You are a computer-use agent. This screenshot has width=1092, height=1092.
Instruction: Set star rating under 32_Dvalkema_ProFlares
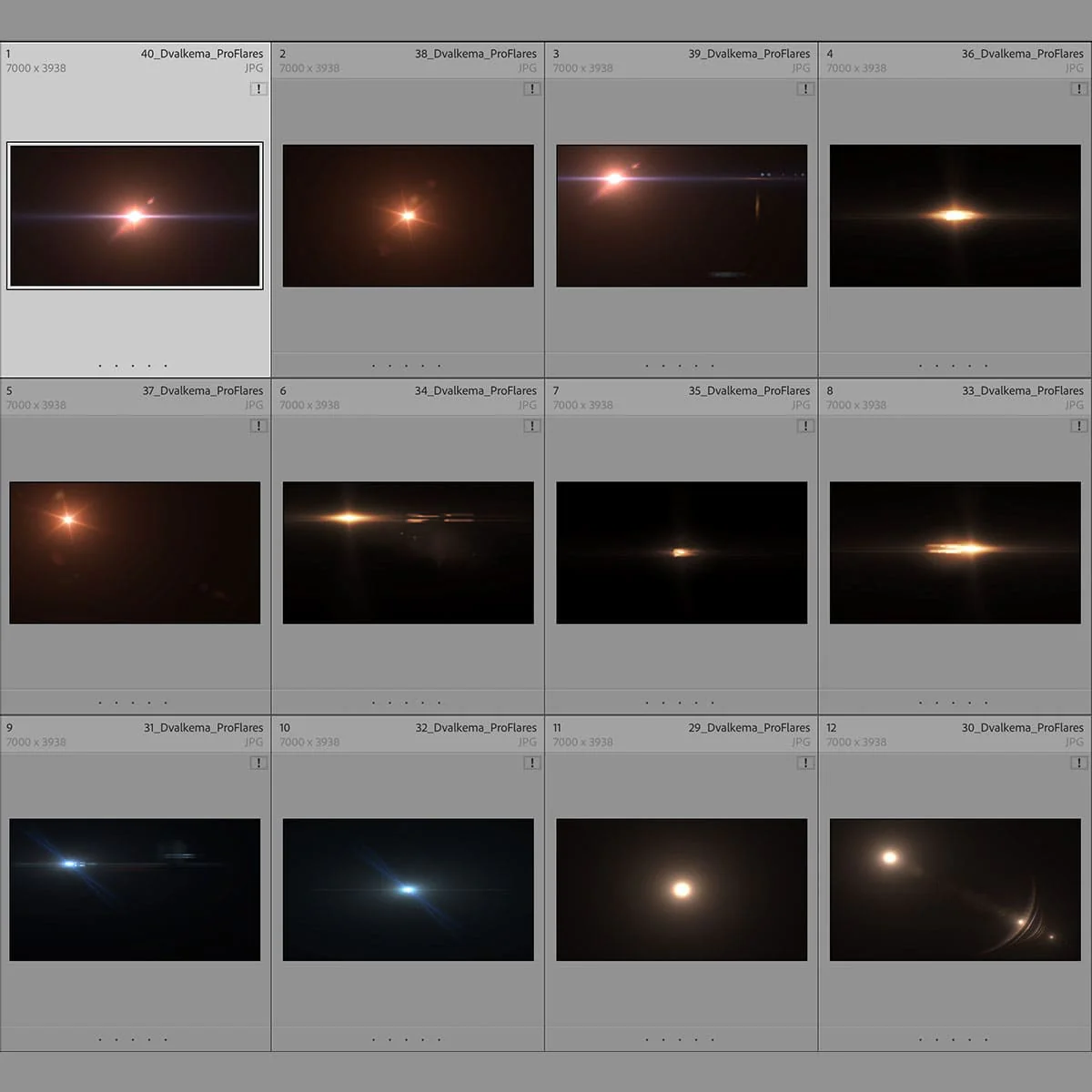406,1039
